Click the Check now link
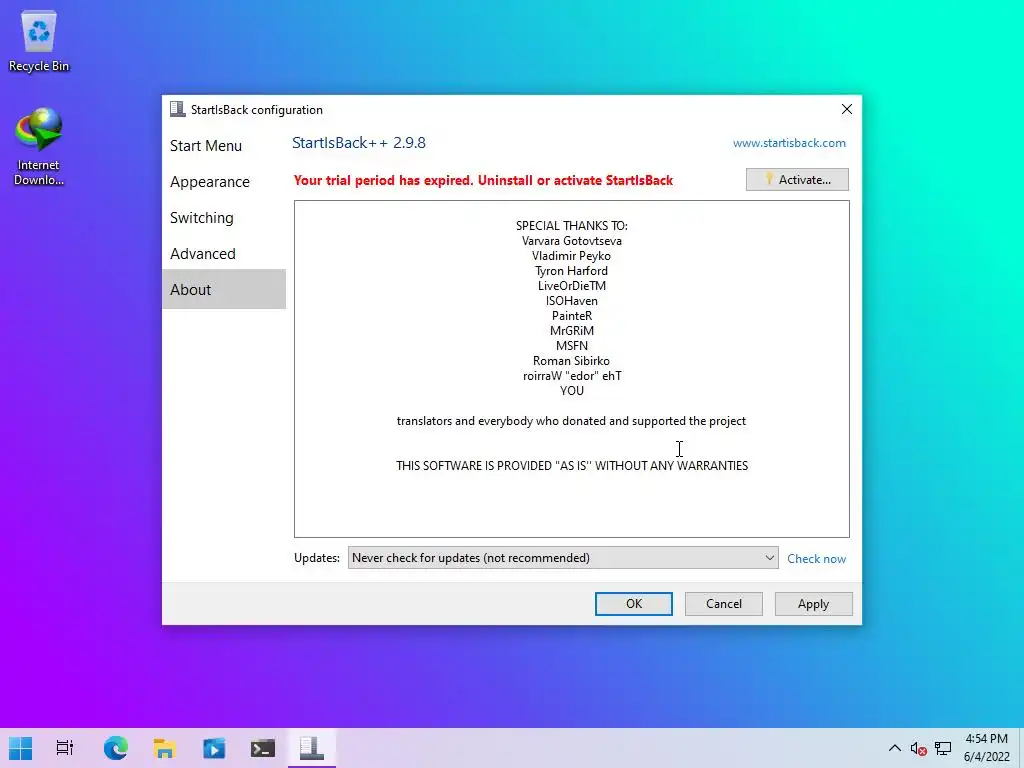The image size is (1024, 768). point(816,558)
